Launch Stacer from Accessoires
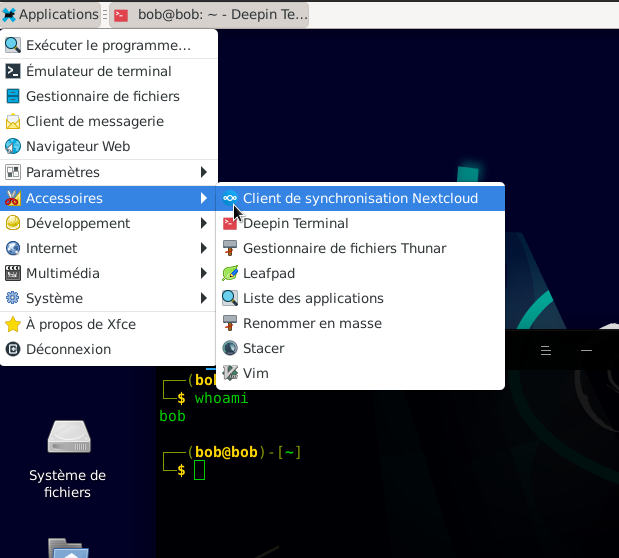Image resolution: width=619 pixels, height=558 pixels. 360,348
